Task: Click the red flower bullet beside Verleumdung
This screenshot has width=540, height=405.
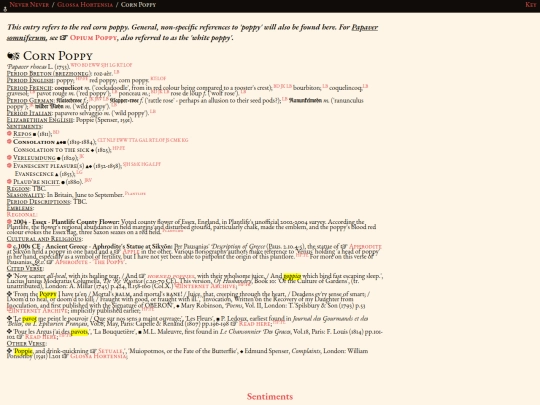Action: 9,158
